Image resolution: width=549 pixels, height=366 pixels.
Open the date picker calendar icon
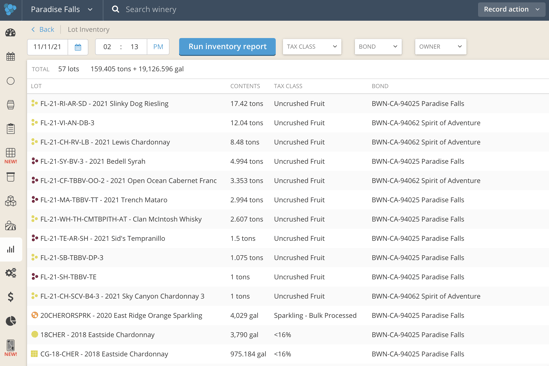(x=78, y=47)
